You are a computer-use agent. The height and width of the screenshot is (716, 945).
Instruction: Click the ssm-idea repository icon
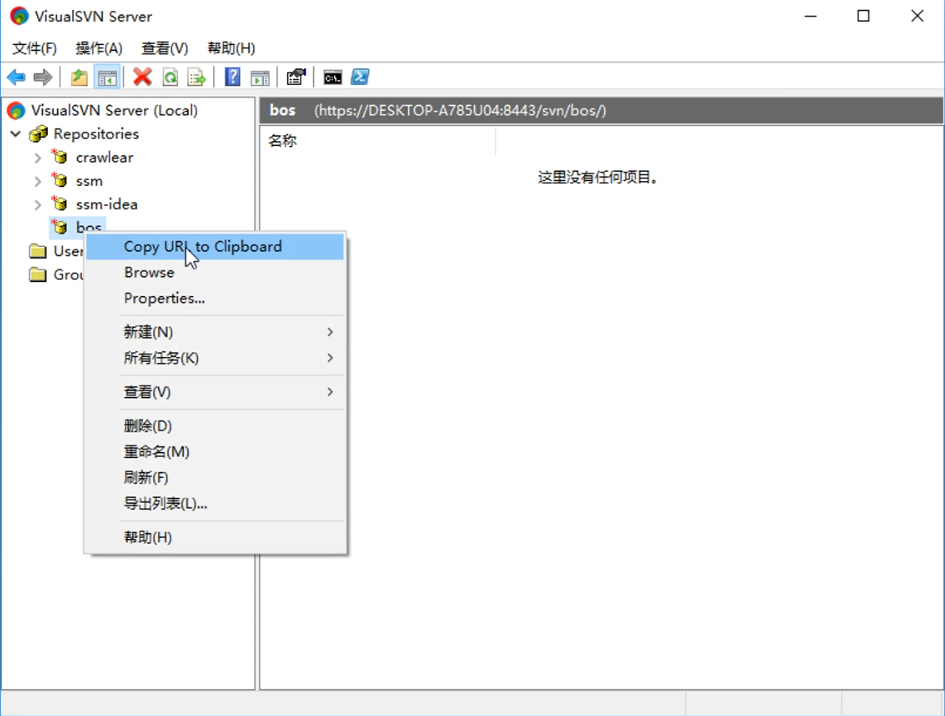coord(59,204)
